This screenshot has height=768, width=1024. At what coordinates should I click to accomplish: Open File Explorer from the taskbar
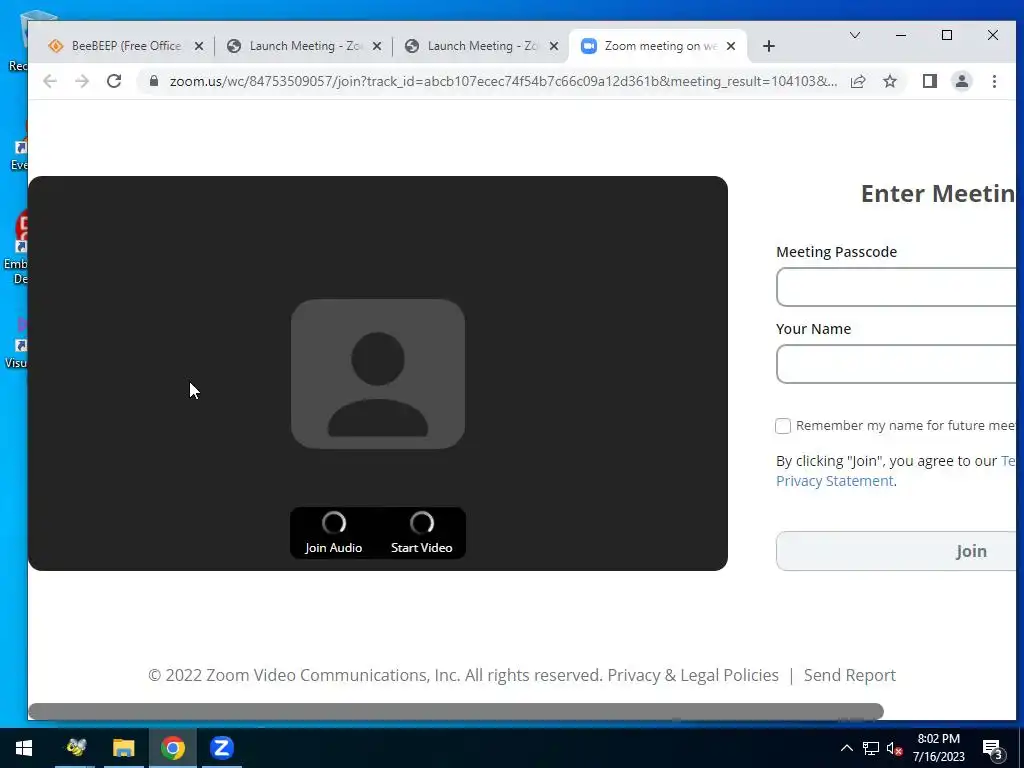(x=123, y=748)
